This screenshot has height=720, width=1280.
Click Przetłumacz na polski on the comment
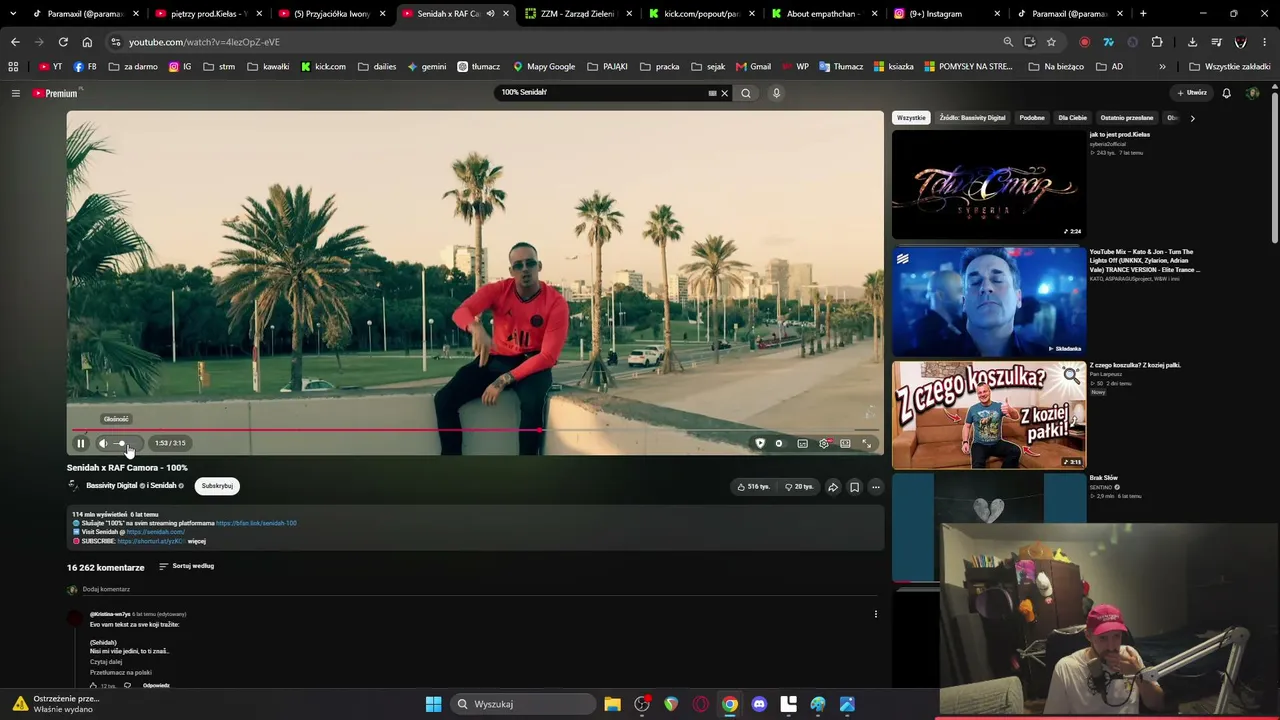[120, 672]
